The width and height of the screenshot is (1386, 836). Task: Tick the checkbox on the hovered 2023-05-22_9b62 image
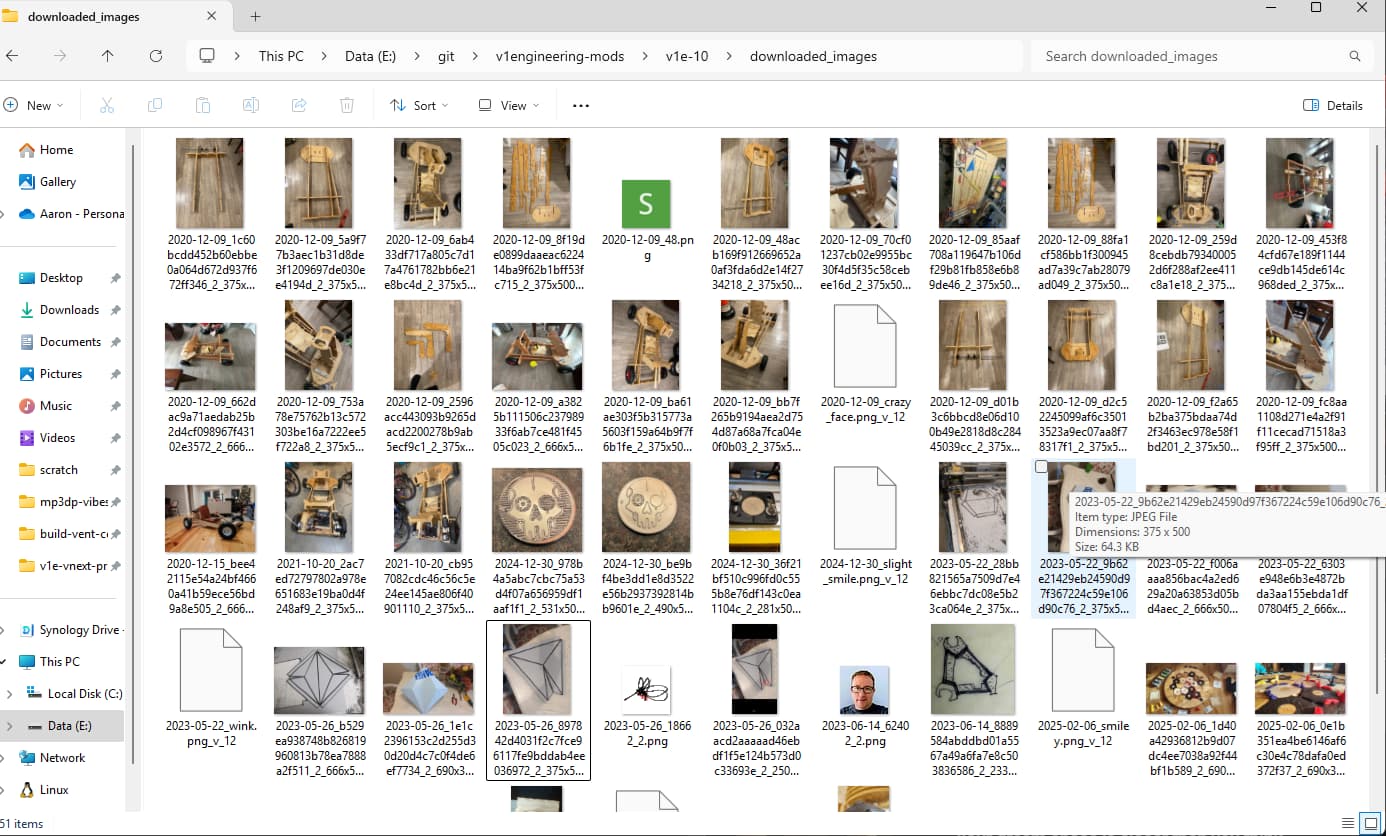coord(1041,467)
